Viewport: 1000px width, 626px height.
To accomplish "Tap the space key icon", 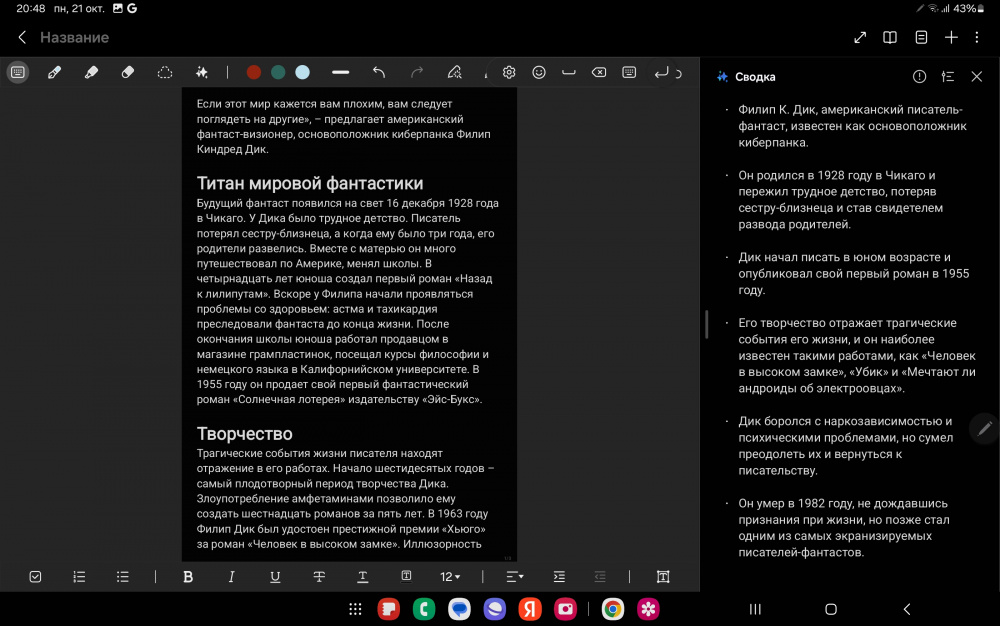I will [568, 73].
